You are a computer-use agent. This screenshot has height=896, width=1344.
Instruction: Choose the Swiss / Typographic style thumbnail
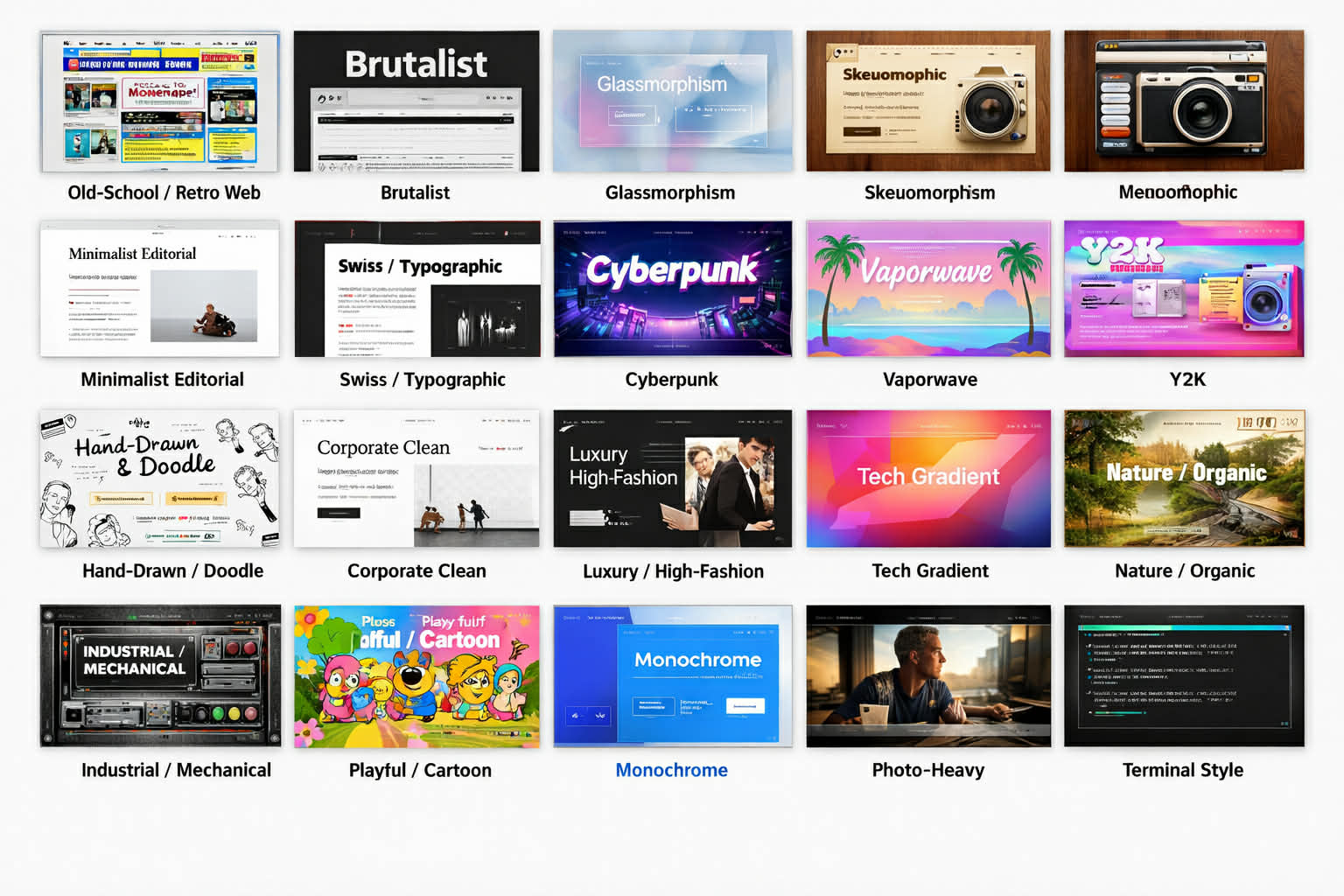coord(416,289)
